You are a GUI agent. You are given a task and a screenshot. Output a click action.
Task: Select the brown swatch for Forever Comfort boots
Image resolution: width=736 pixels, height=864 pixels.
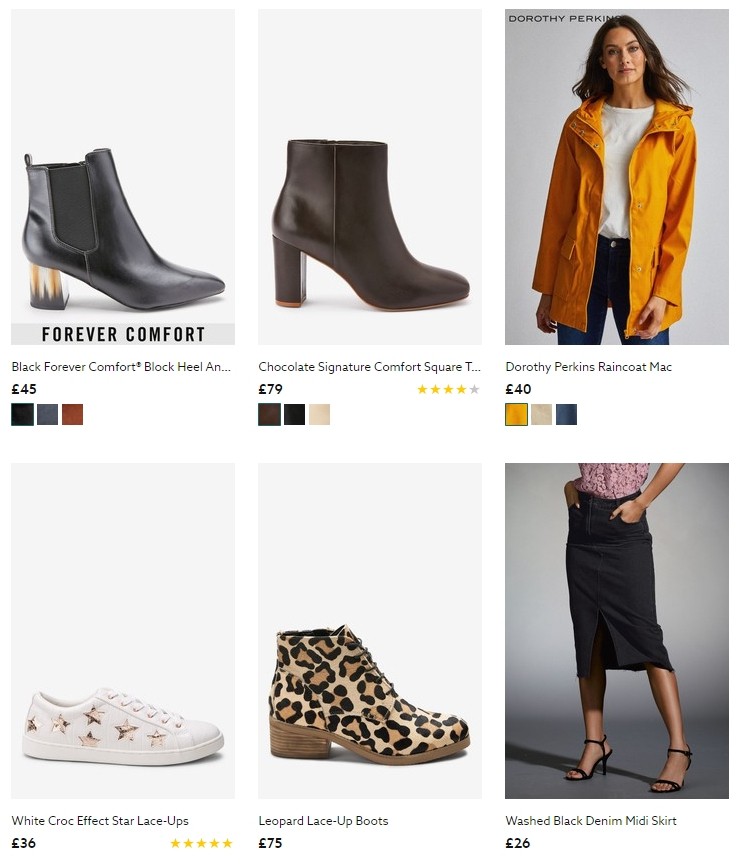point(72,414)
